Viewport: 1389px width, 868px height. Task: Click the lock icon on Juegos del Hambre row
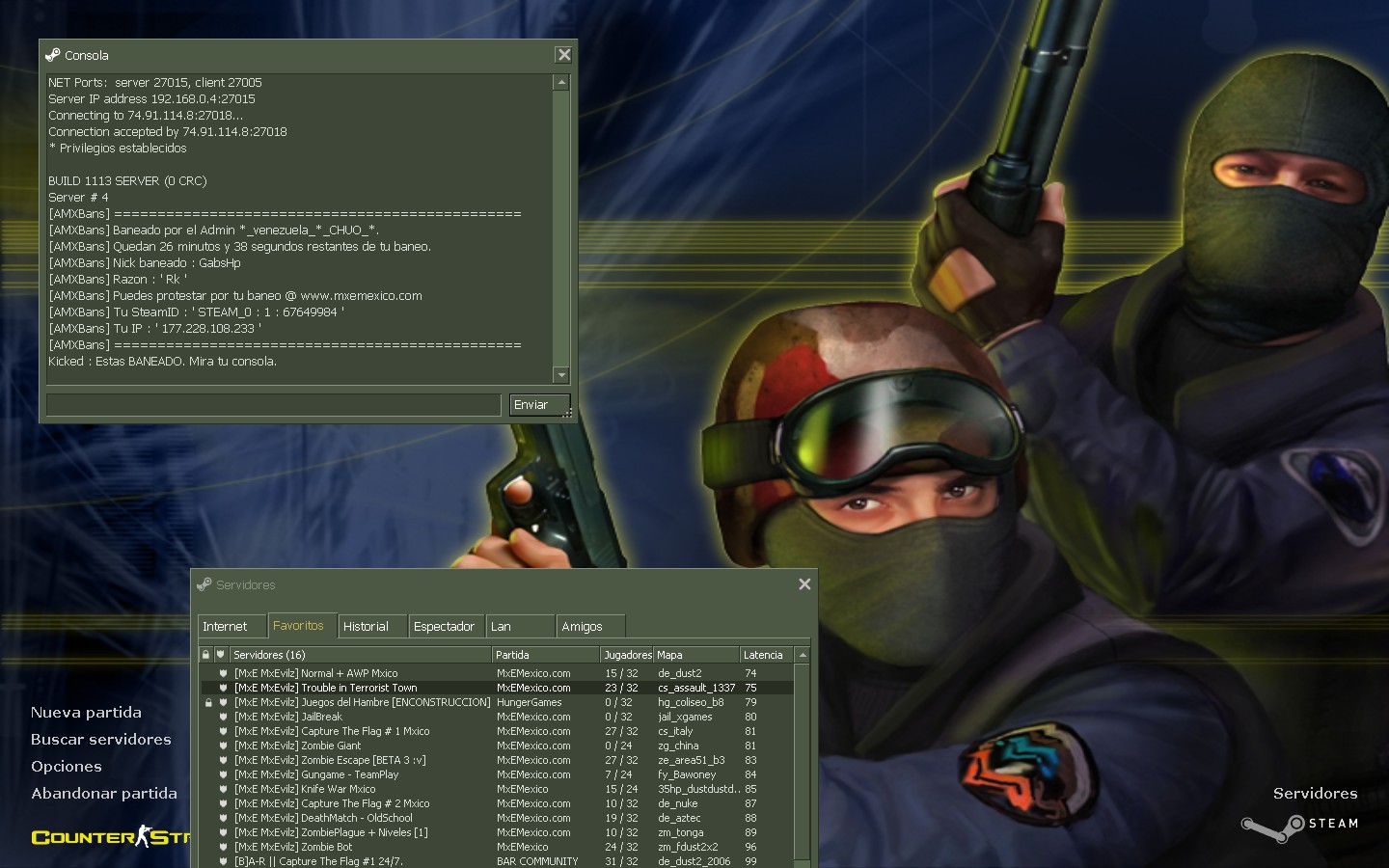point(207,703)
